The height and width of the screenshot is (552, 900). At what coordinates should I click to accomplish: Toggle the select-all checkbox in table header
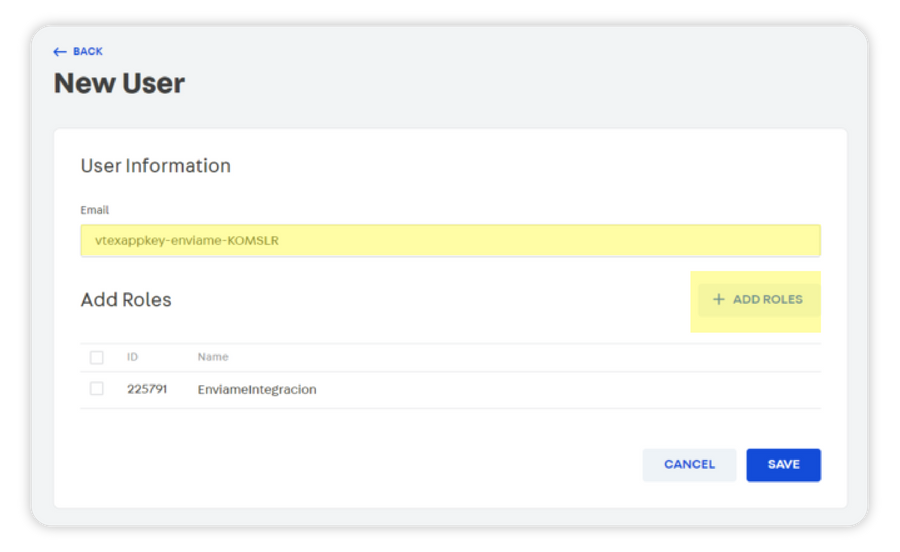[x=97, y=357]
